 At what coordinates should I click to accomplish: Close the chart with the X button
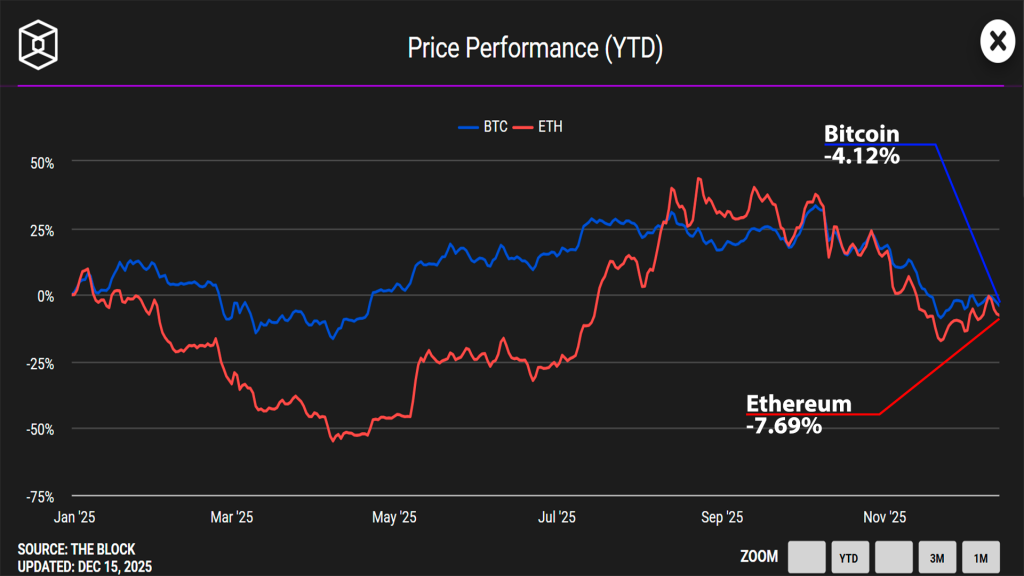(x=996, y=42)
